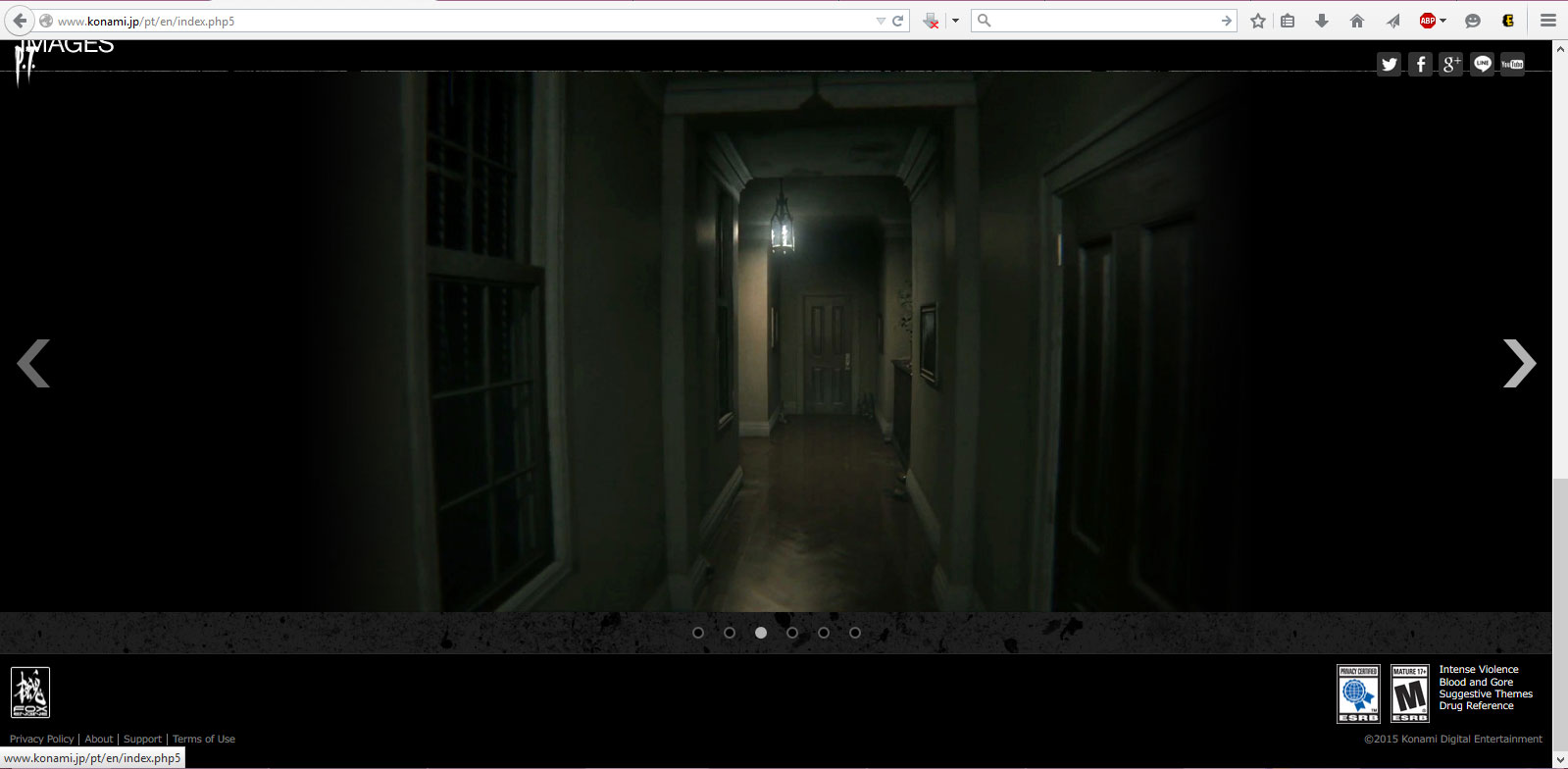
Task: Select the fourth image carousel dot
Action: [792, 633]
